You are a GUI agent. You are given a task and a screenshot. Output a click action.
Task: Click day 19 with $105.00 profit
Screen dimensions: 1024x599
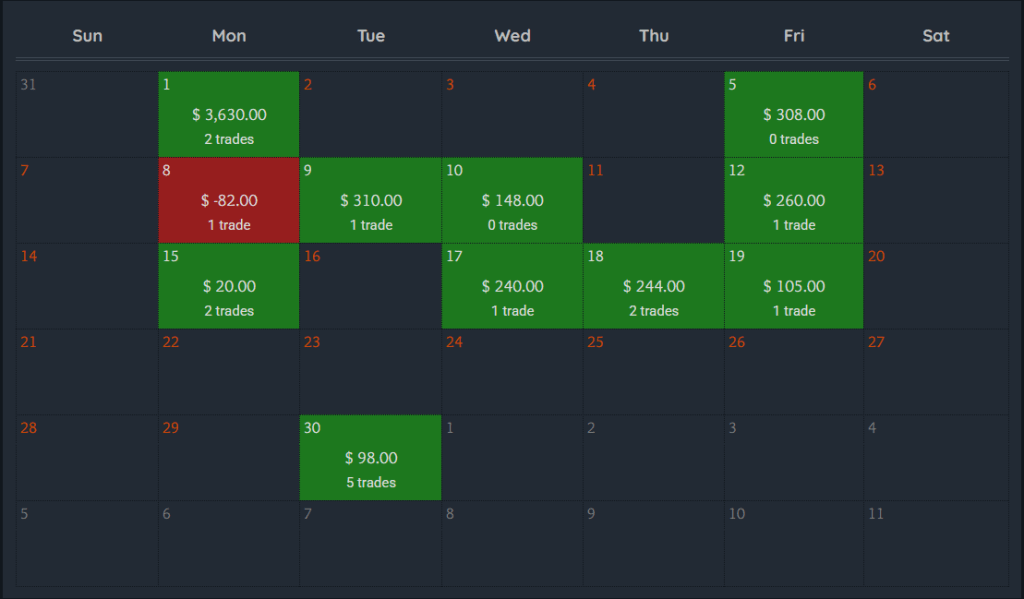pyautogui.click(x=794, y=286)
